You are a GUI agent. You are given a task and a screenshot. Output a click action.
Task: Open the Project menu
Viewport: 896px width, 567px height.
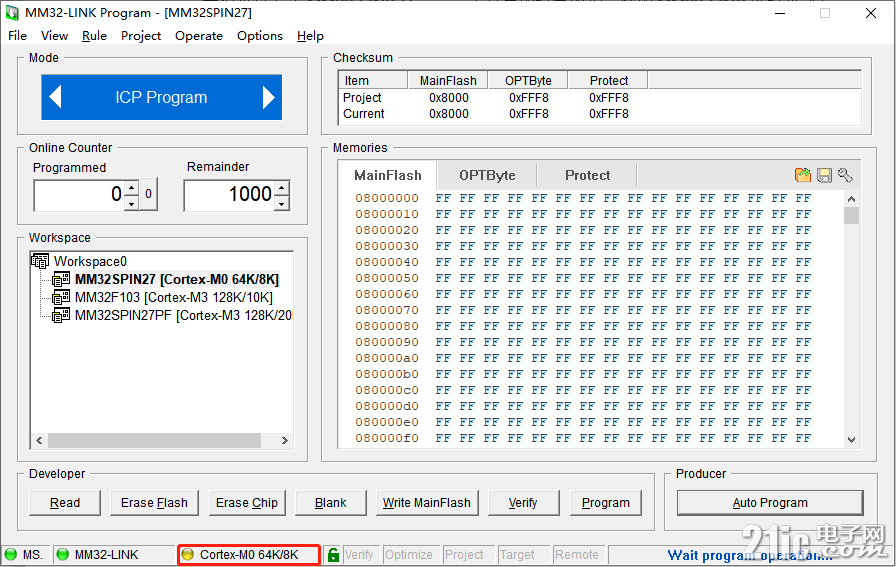pos(141,35)
